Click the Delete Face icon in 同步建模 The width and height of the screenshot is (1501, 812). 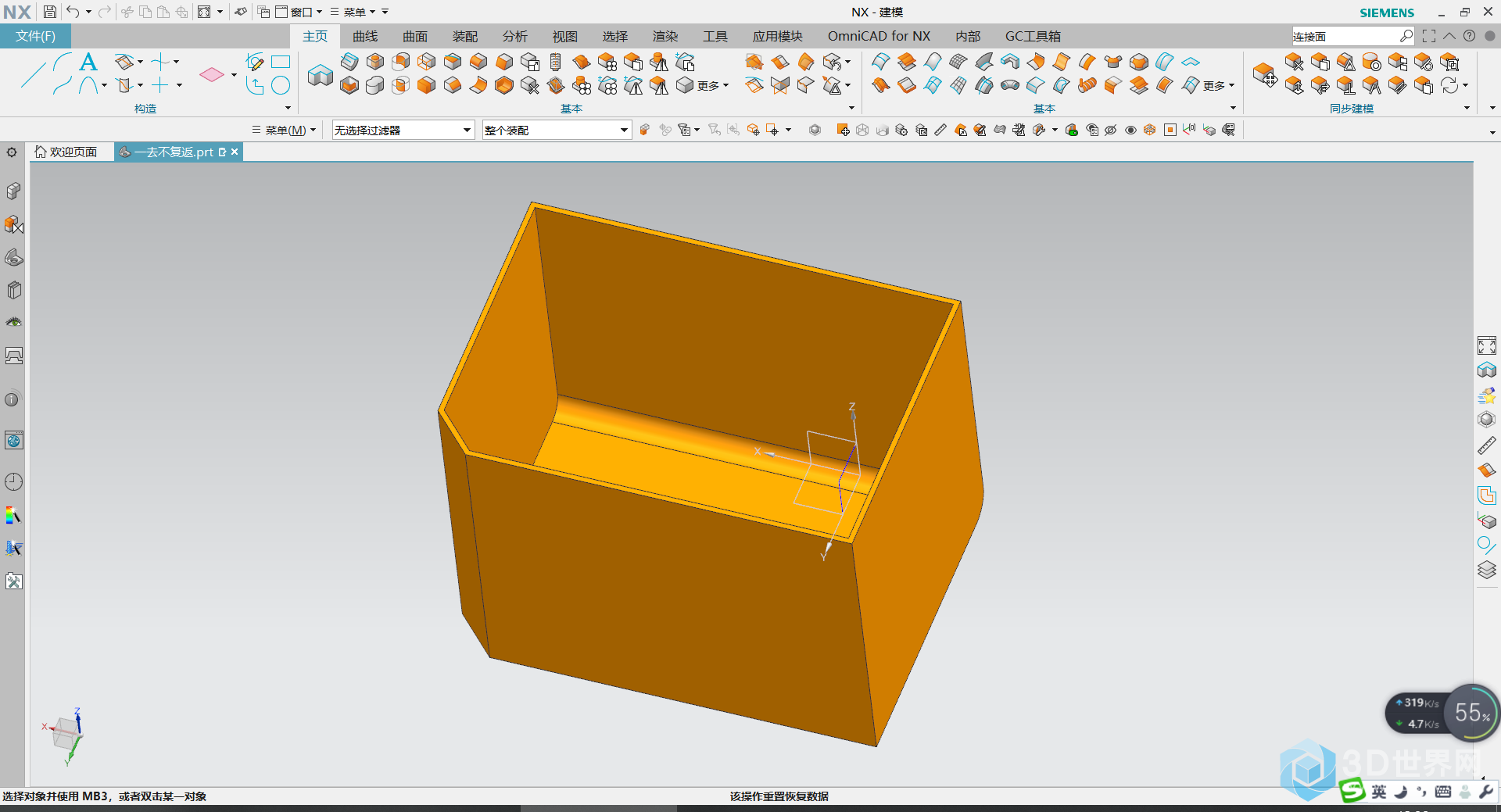[x=1294, y=62]
